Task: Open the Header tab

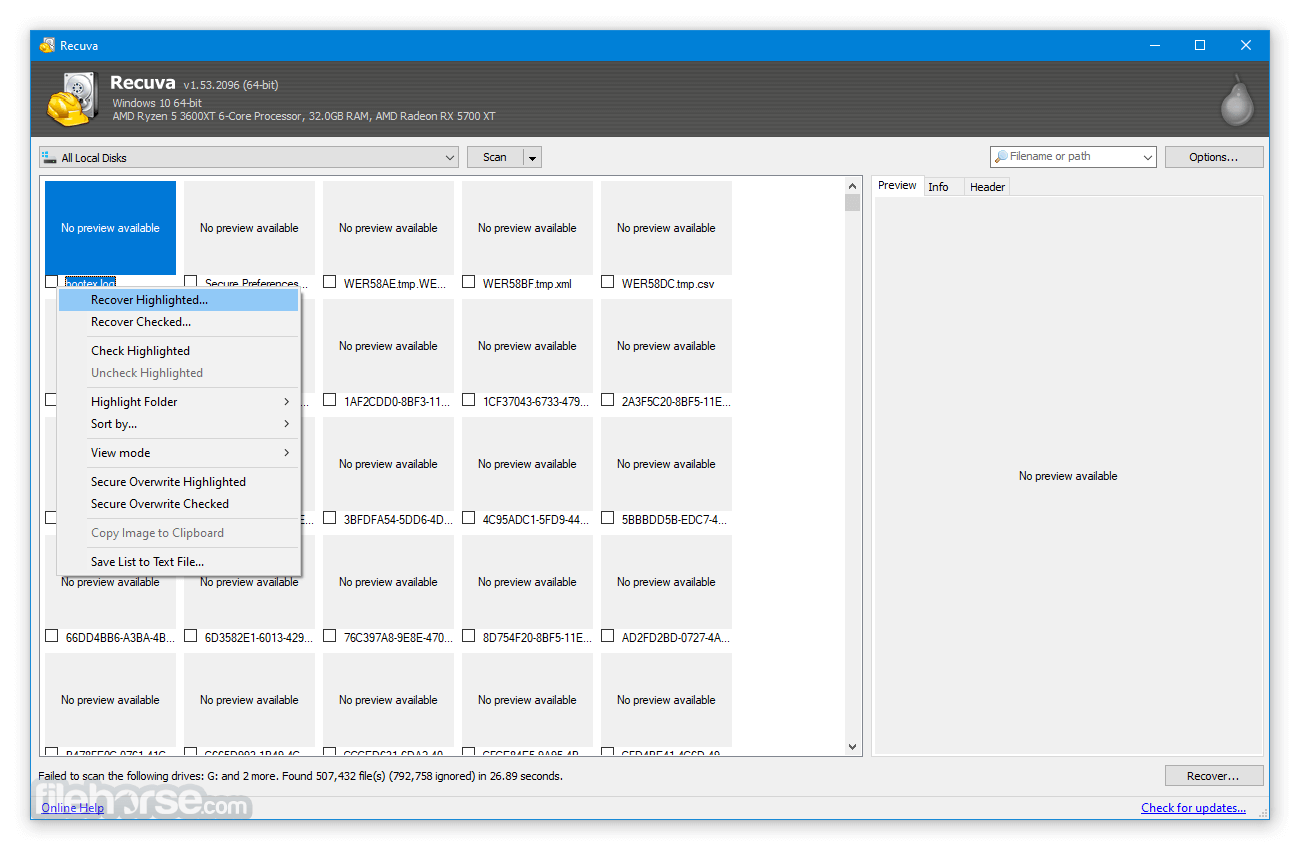Action: pos(987,187)
